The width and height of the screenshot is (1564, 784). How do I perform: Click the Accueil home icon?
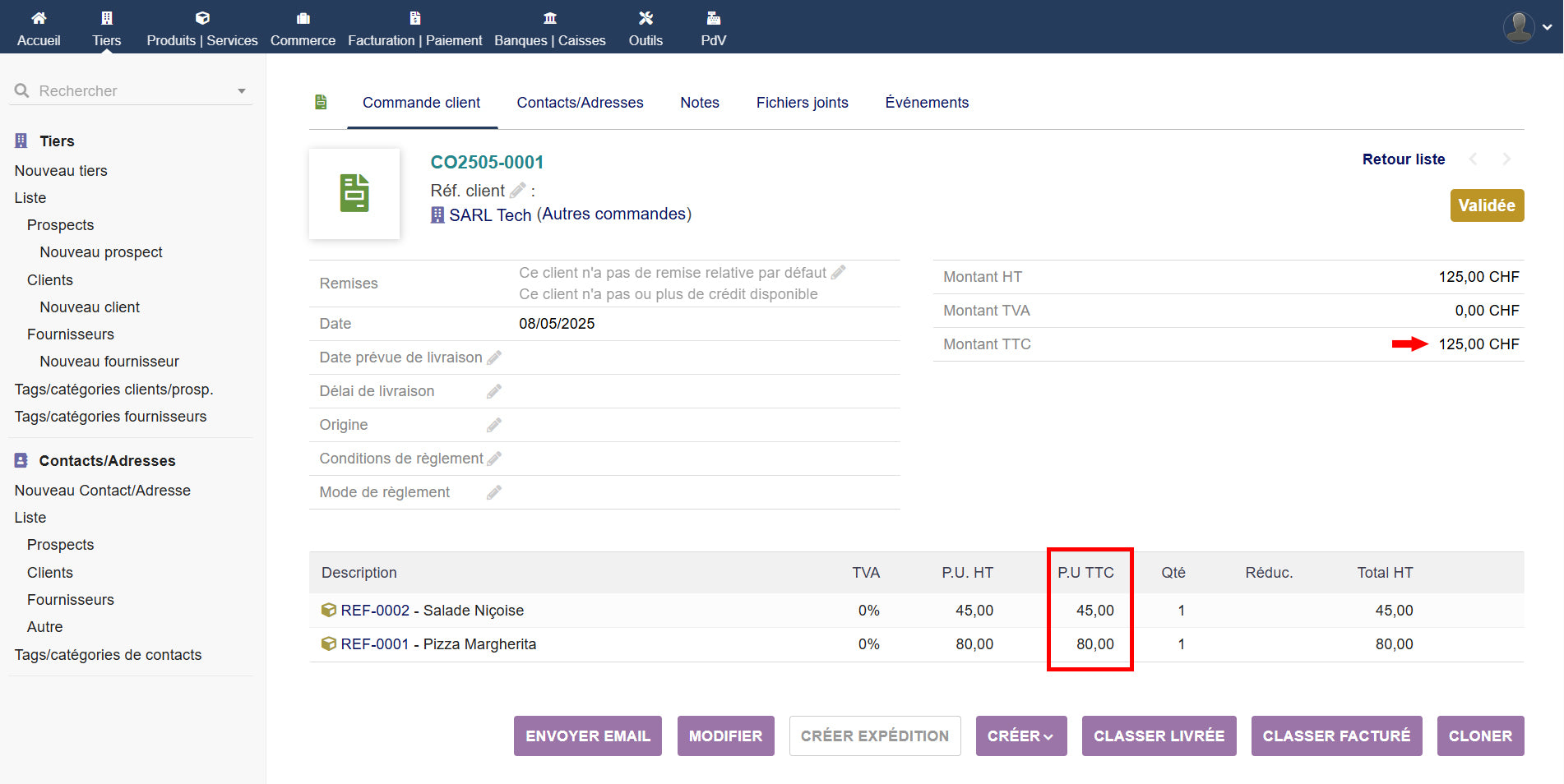[39, 18]
